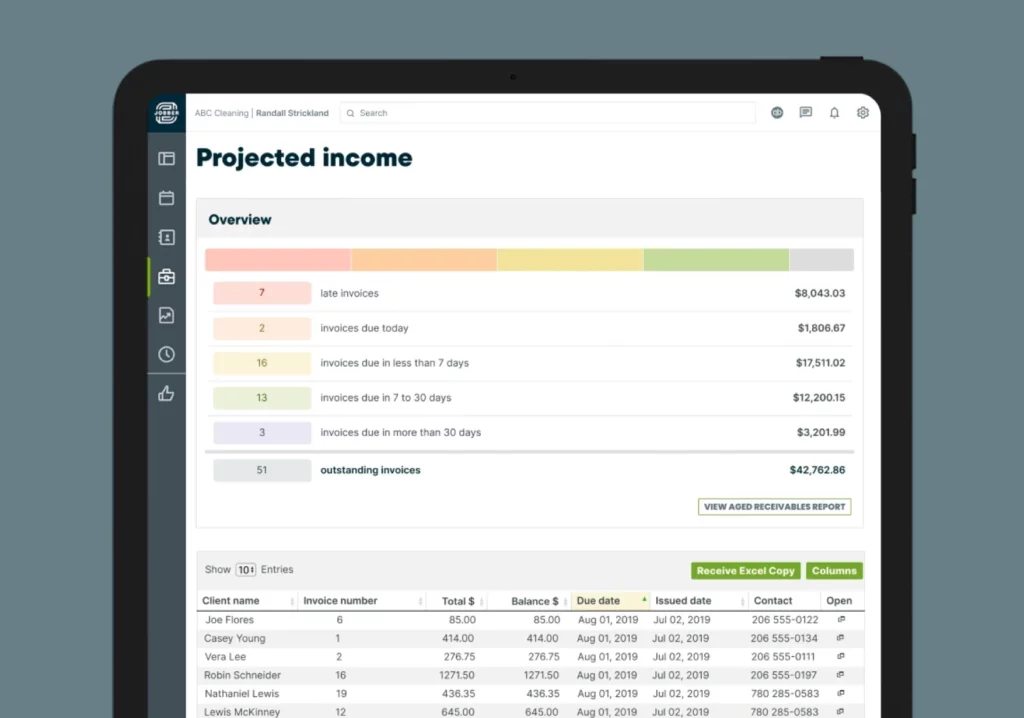The width and height of the screenshot is (1024, 718).
Task: Open the Show entries count dropdown
Action: [x=246, y=570]
